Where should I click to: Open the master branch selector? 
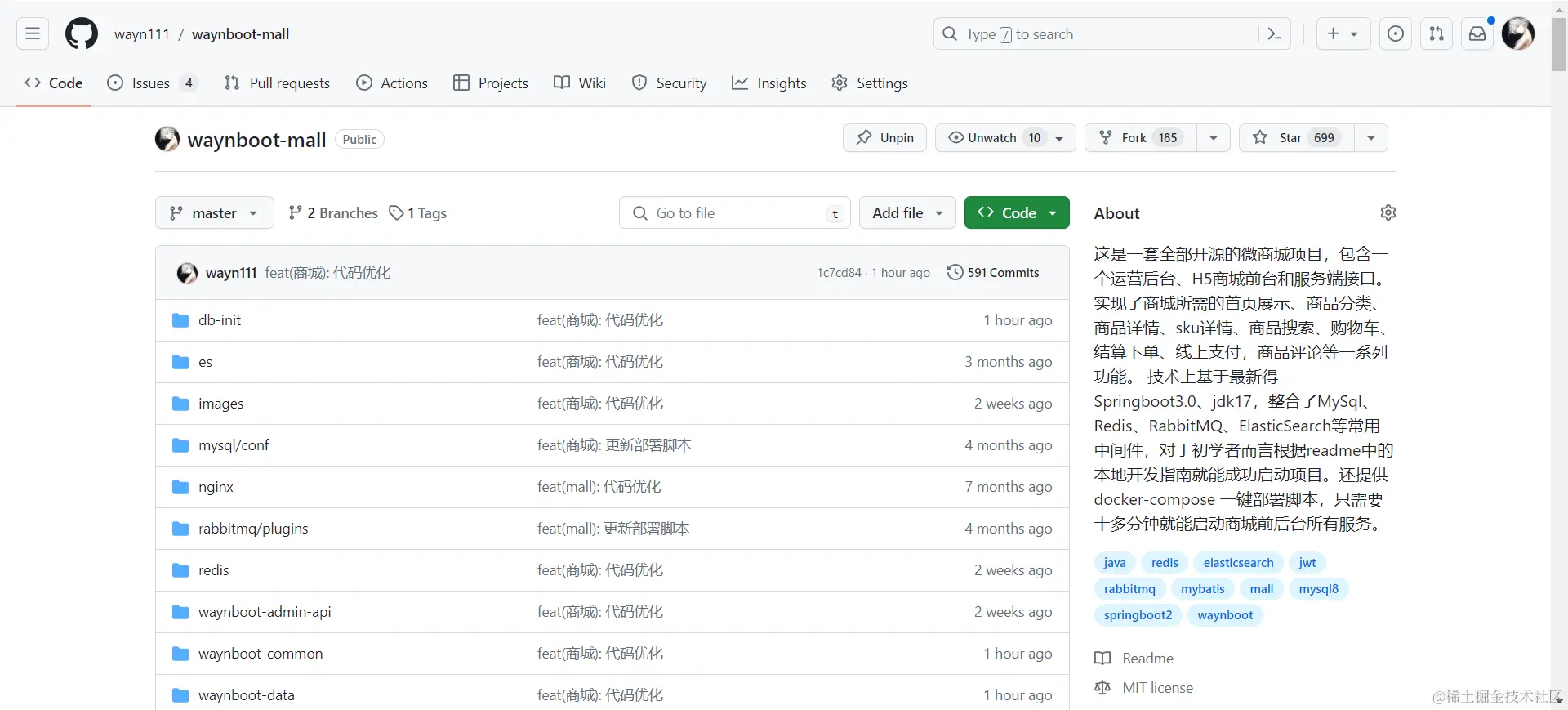click(x=215, y=212)
